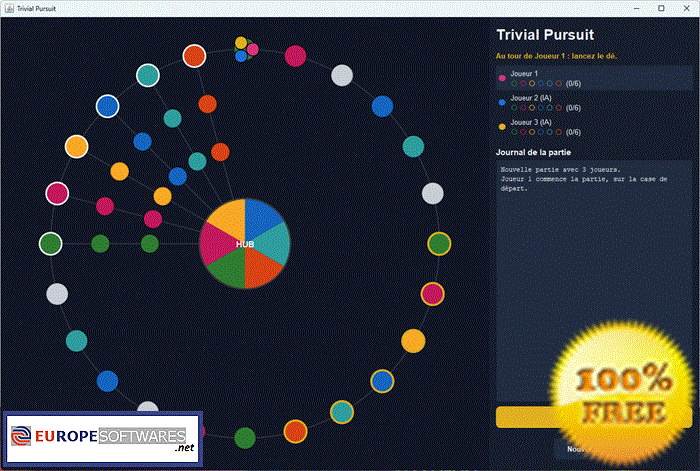The image size is (700, 471).
Task: Select the Joueur 2 (IA) player row
Action: (594, 103)
